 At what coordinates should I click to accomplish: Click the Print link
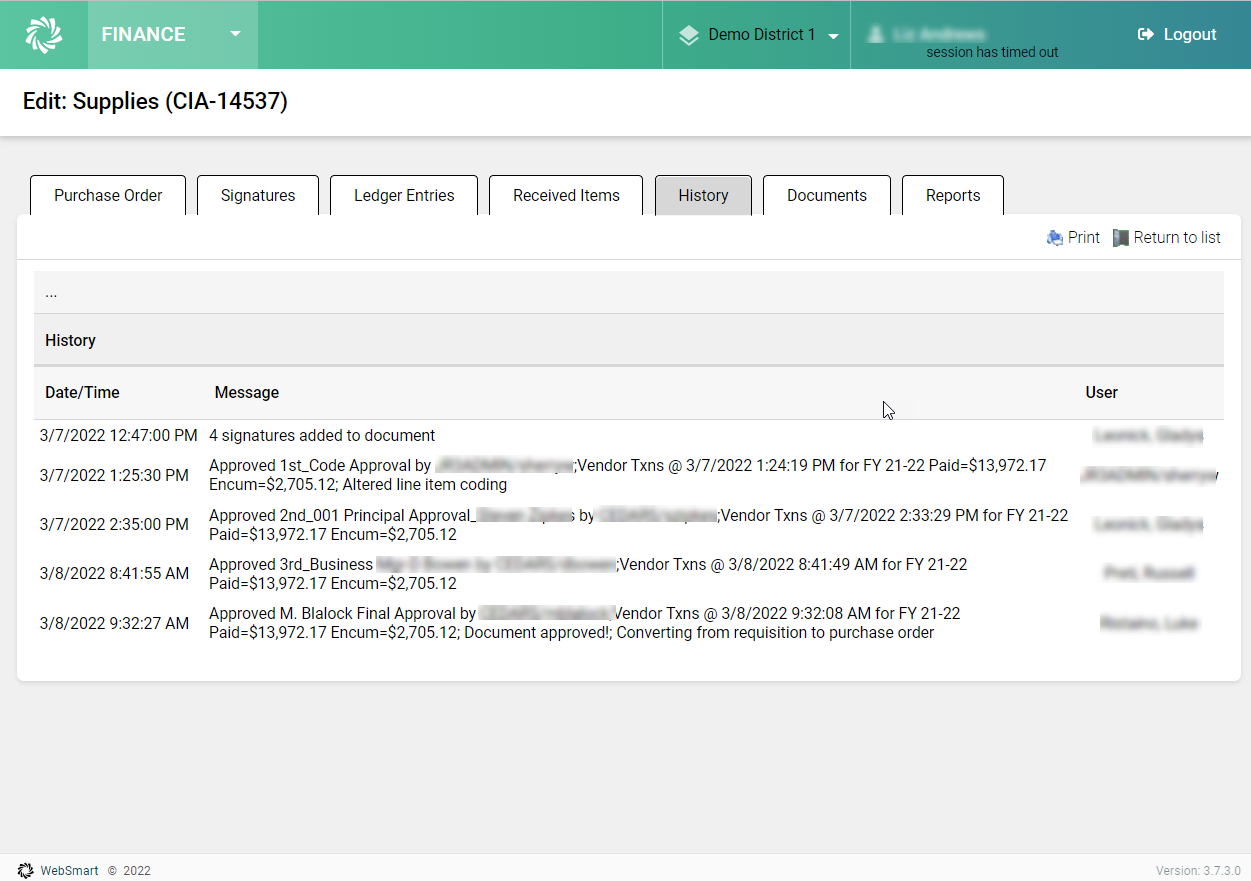(1084, 237)
